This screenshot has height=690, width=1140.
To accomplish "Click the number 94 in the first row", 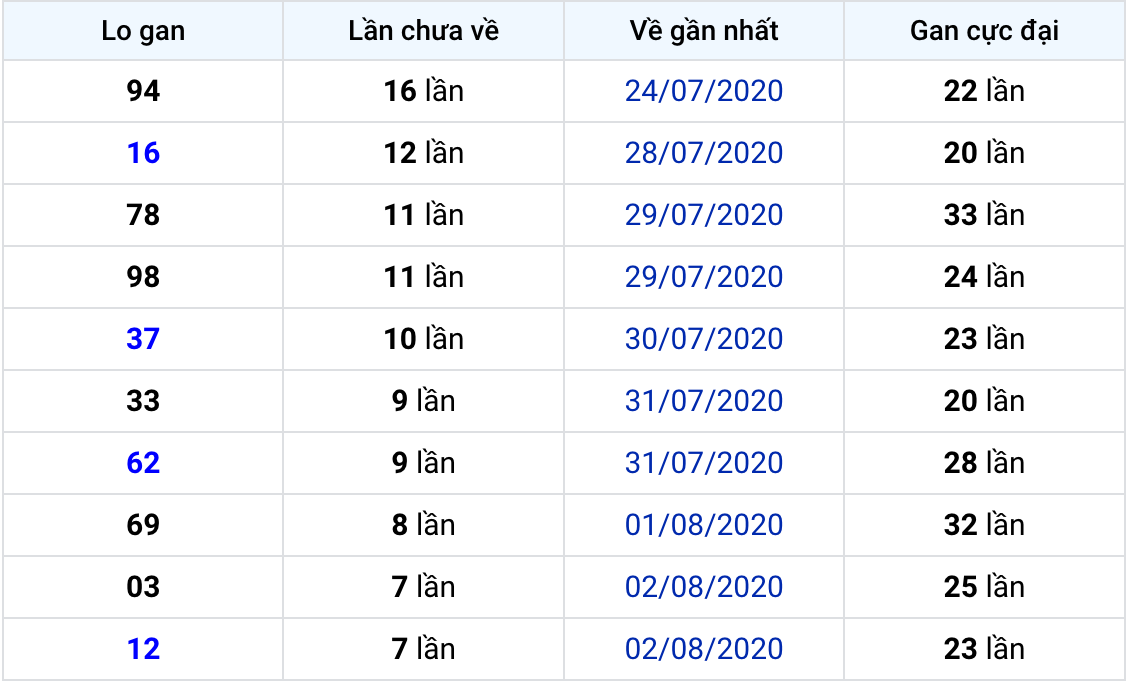I will coord(143,91).
